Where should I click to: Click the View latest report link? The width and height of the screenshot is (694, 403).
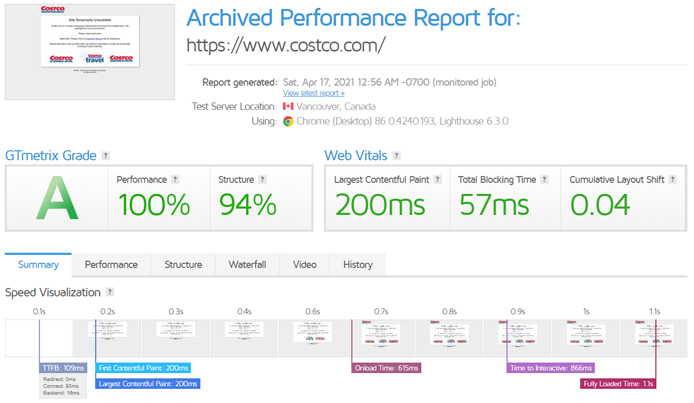(x=314, y=93)
